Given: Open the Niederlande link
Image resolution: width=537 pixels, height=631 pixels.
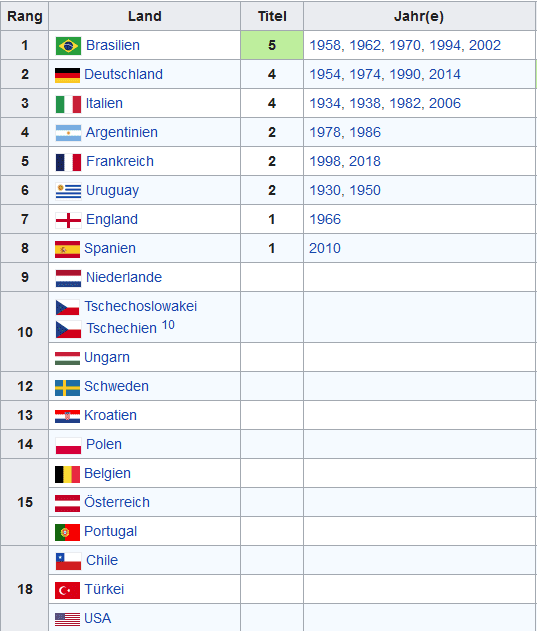Looking at the screenshot, I should [x=124, y=277].
